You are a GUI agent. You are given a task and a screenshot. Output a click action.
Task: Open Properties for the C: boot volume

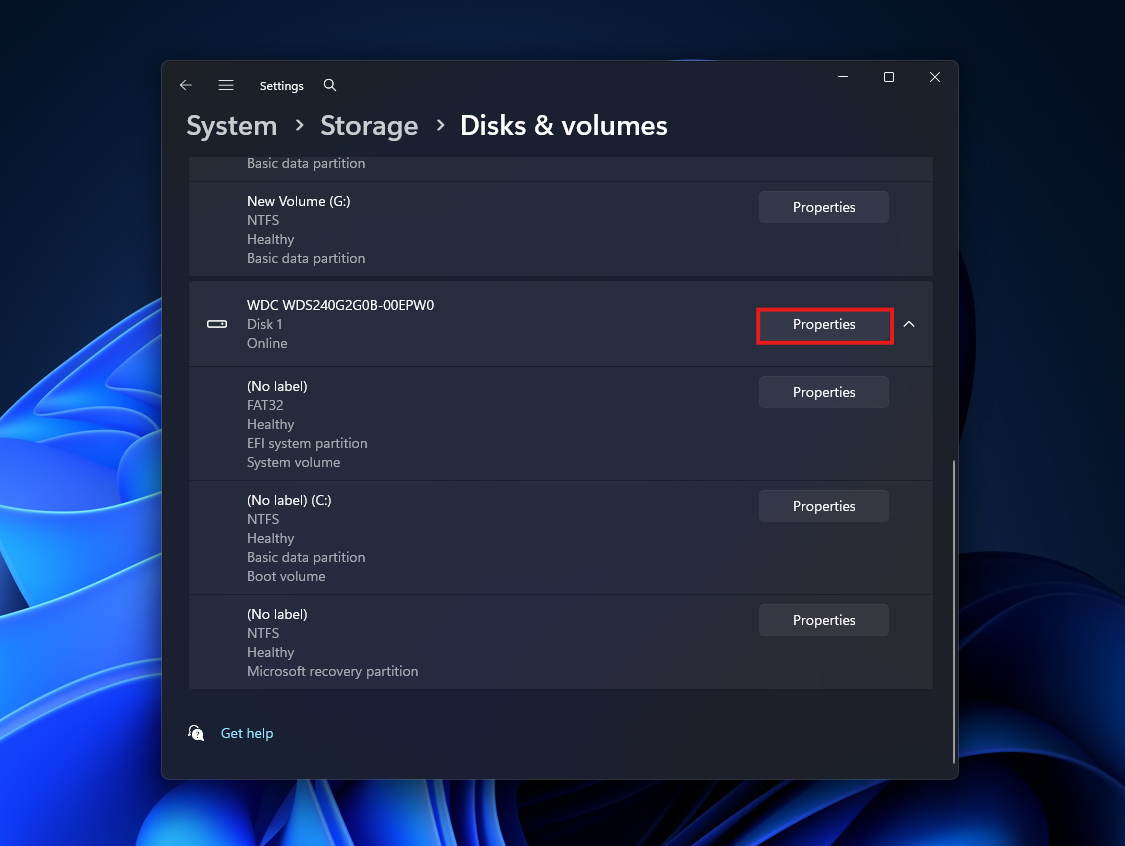tap(823, 505)
